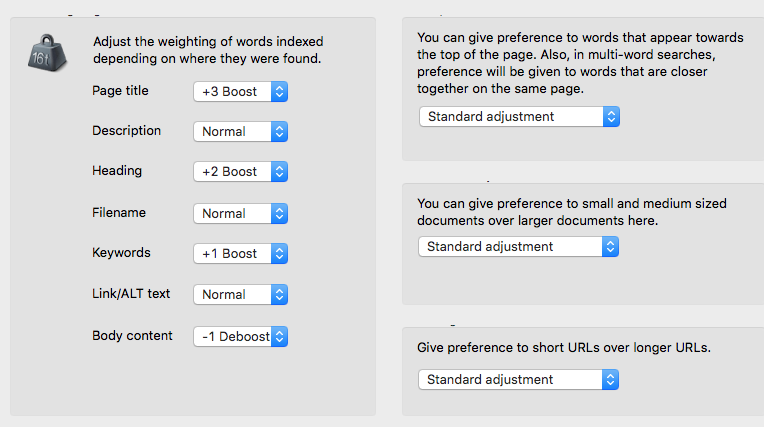Image resolution: width=764 pixels, height=427 pixels.
Task: Click the "Filename" label
Action: (119, 213)
